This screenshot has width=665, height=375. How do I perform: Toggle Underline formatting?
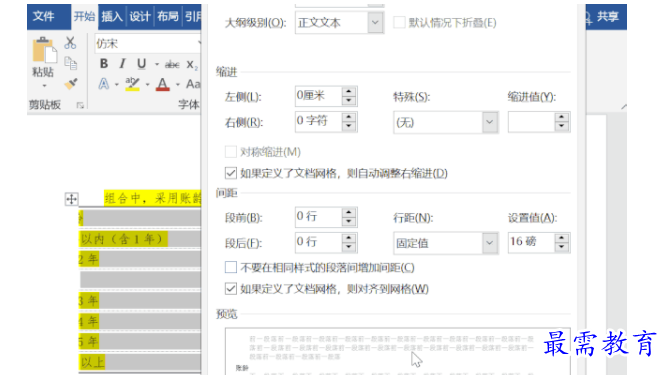(x=141, y=64)
